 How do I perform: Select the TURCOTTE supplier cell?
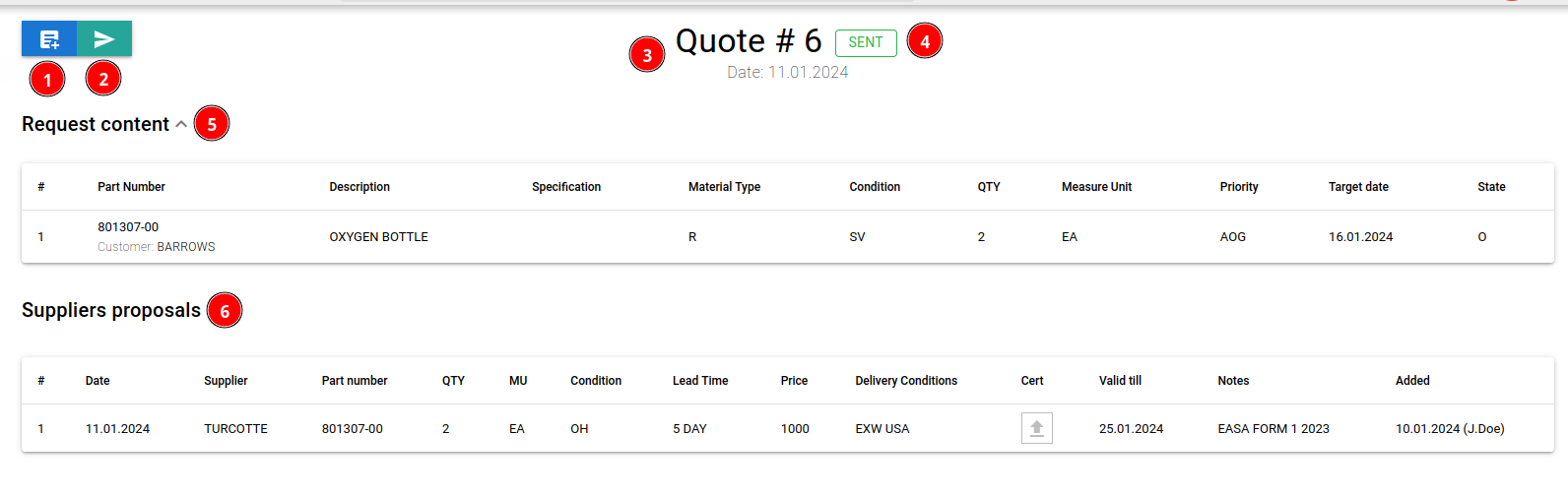(235, 429)
